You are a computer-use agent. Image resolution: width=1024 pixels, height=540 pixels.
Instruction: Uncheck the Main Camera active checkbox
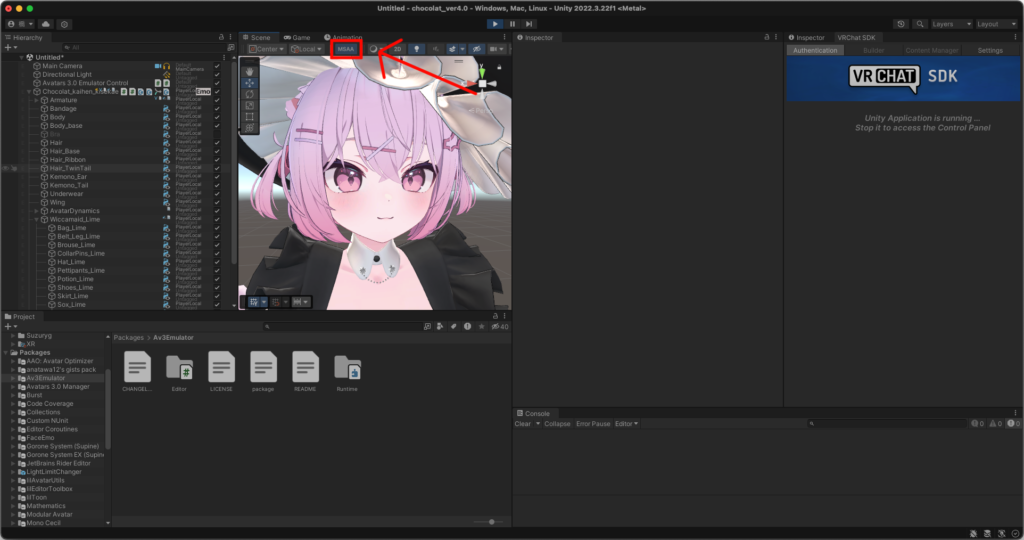(217, 66)
